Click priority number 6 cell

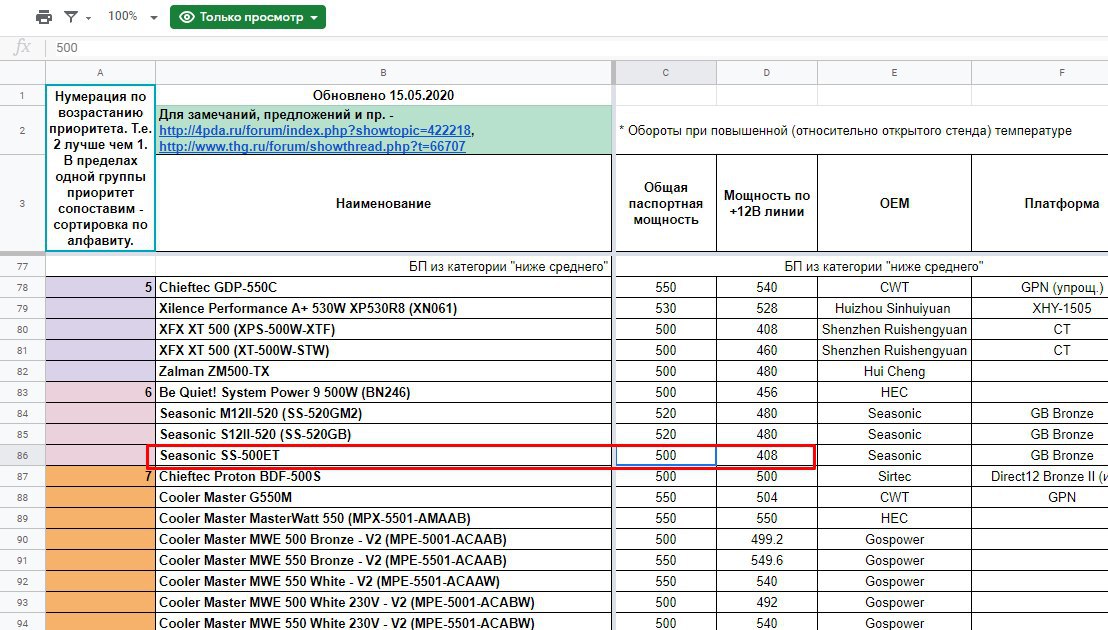[x=100, y=393]
